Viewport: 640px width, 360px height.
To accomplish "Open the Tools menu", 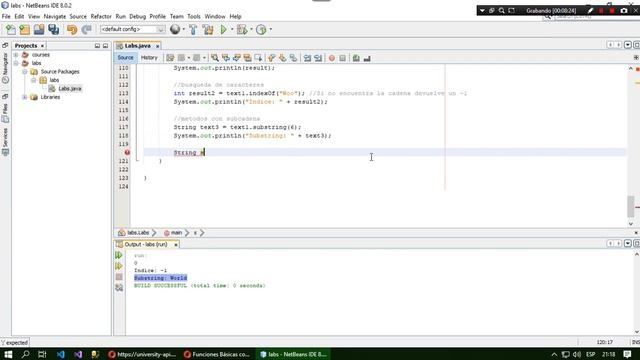I will tap(194, 16).
